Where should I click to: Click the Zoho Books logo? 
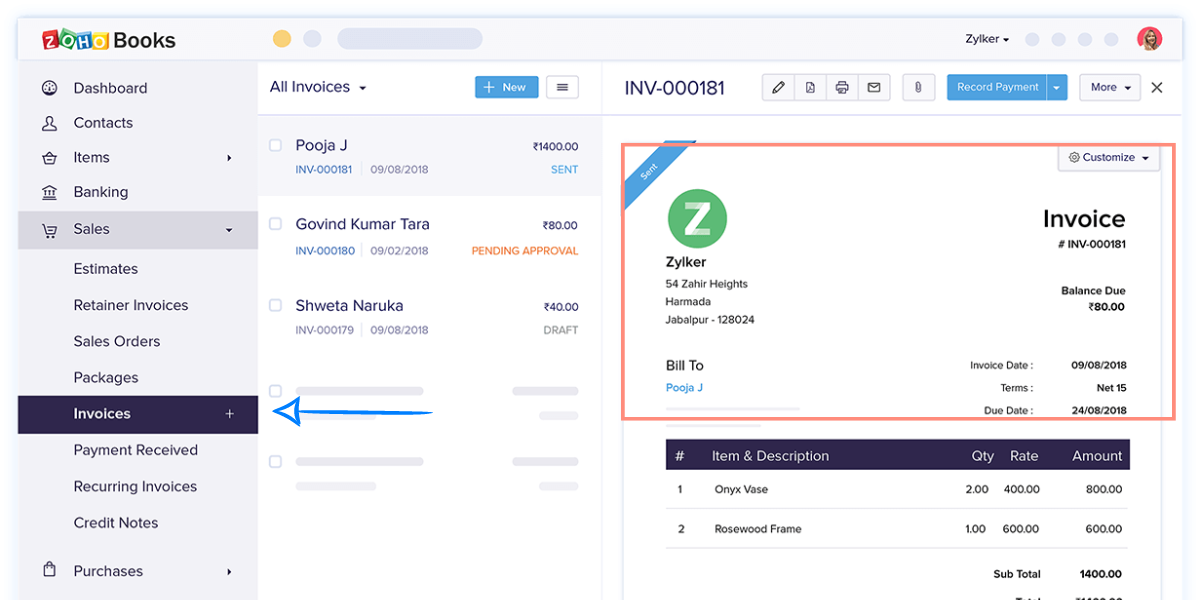point(109,40)
